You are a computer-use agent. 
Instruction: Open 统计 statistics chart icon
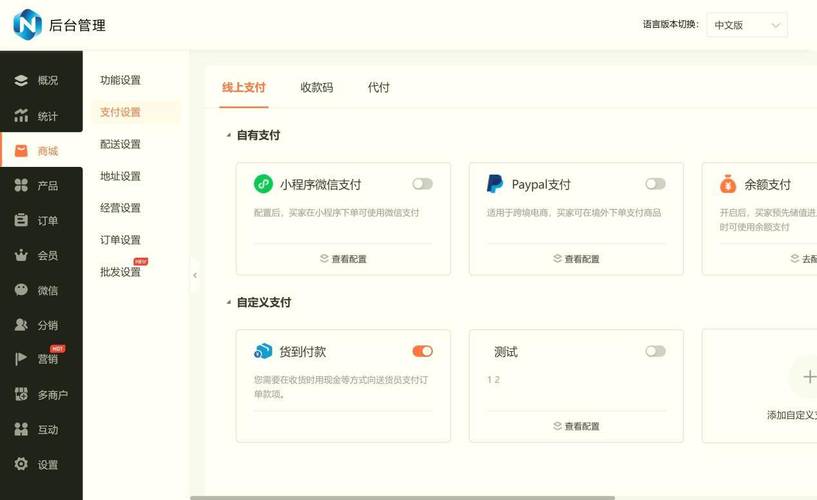(21, 116)
